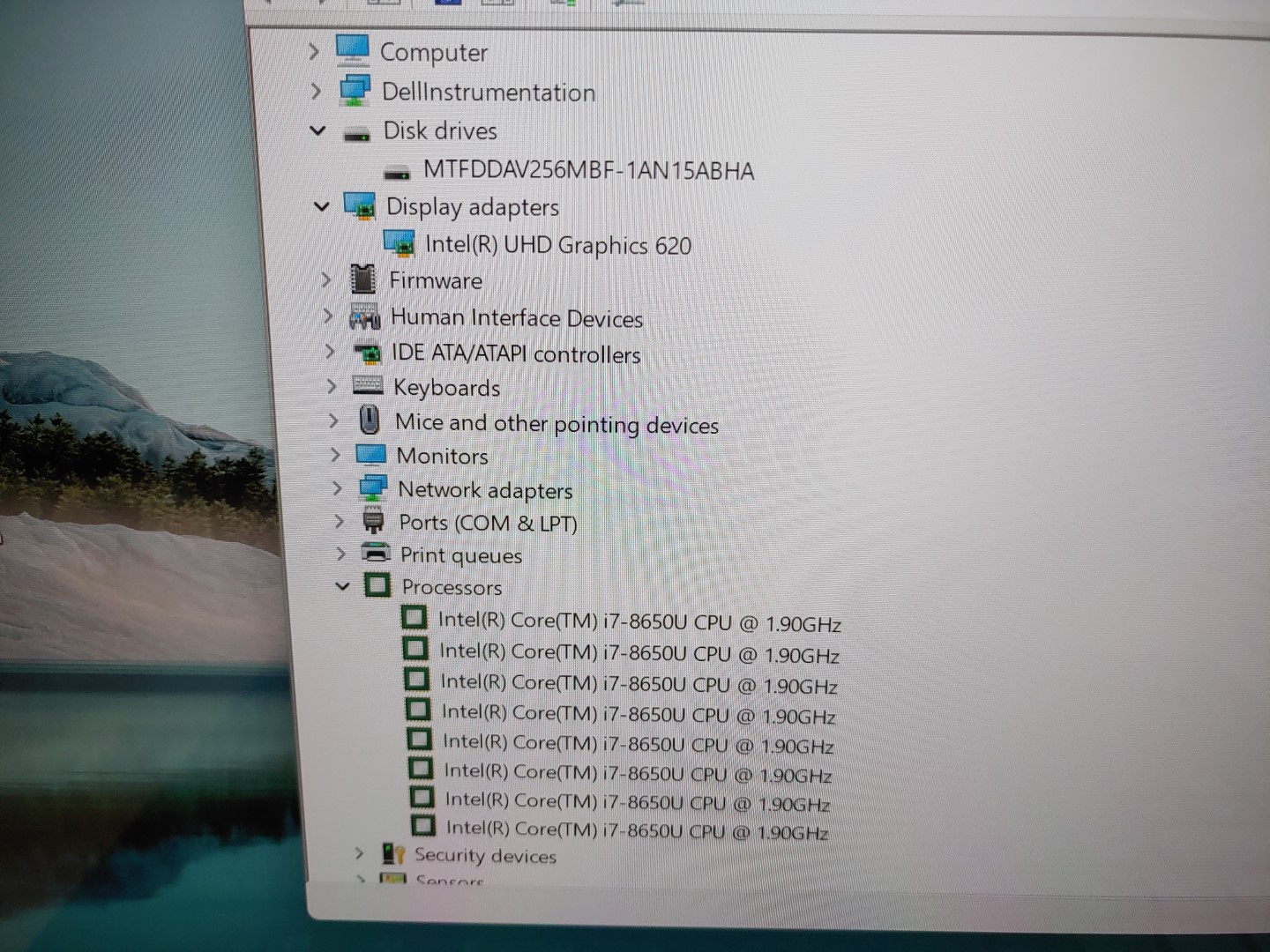
Task: Select the first i7-8650U CPU entry text
Action: [639, 622]
